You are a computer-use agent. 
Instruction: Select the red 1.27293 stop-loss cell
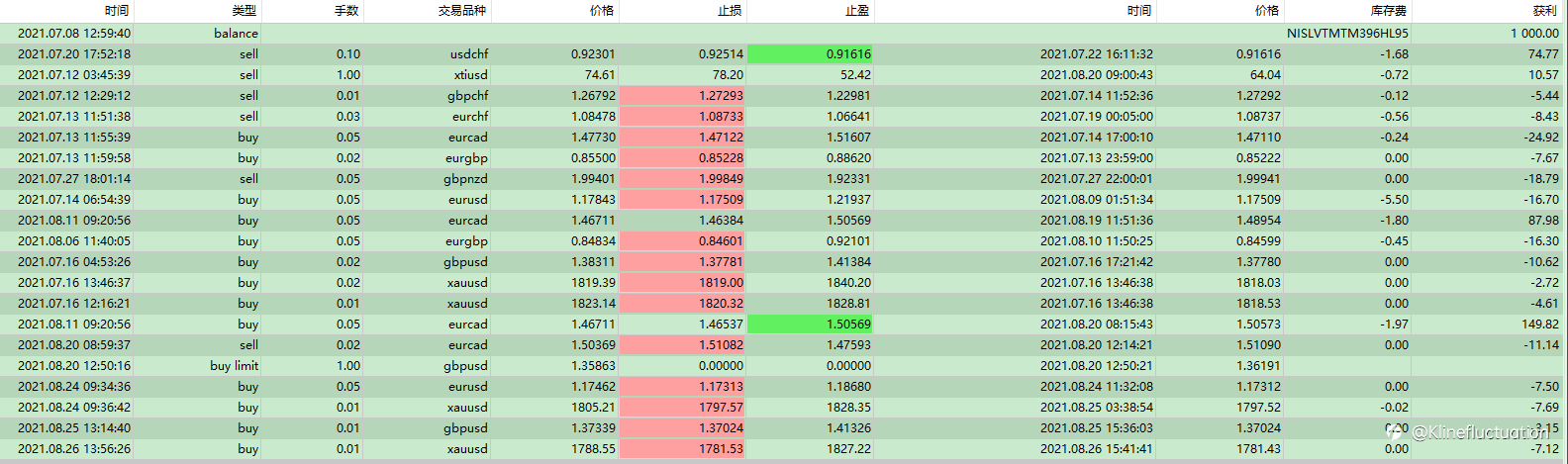tap(683, 95)
